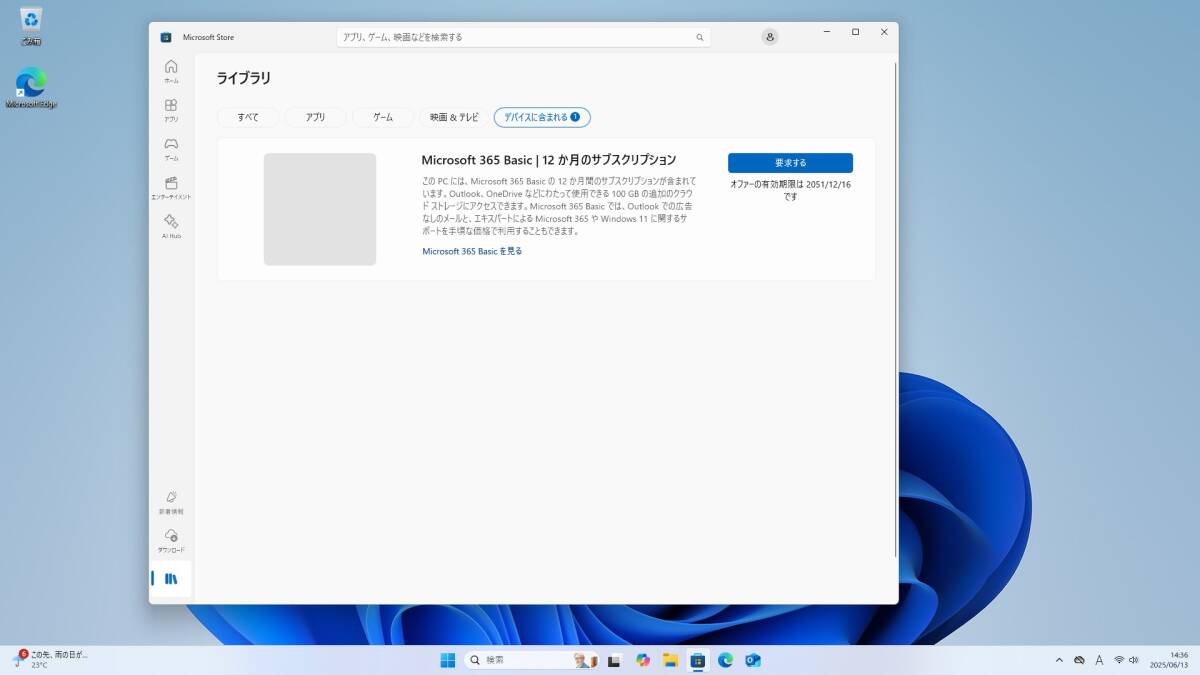Open the Microsoft 365 Basic を見る link
Image resolution: width=1200 pixels, height=675 pixels.
[x=472, y=251]
